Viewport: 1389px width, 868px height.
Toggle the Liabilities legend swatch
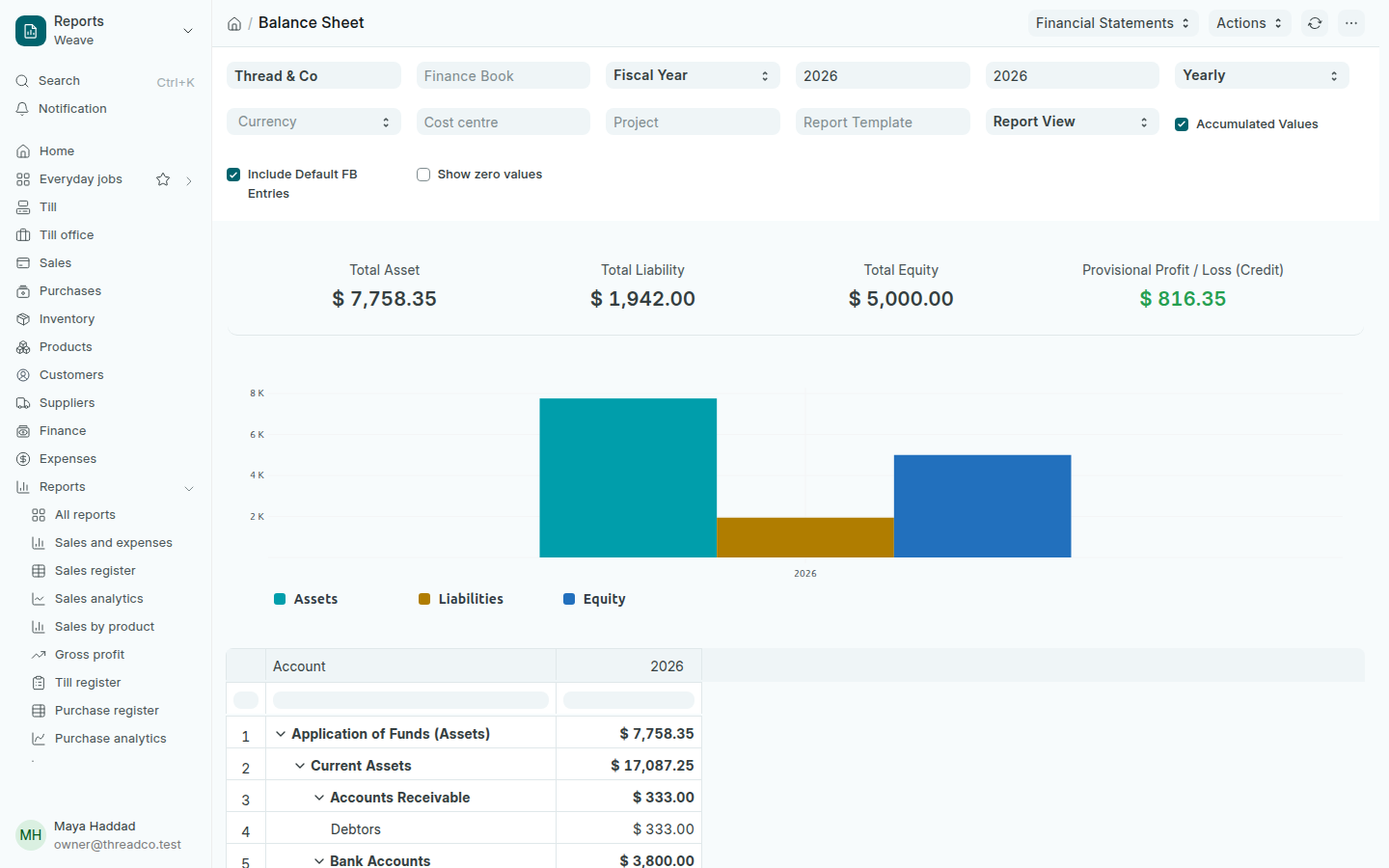(x=424, y=599)
